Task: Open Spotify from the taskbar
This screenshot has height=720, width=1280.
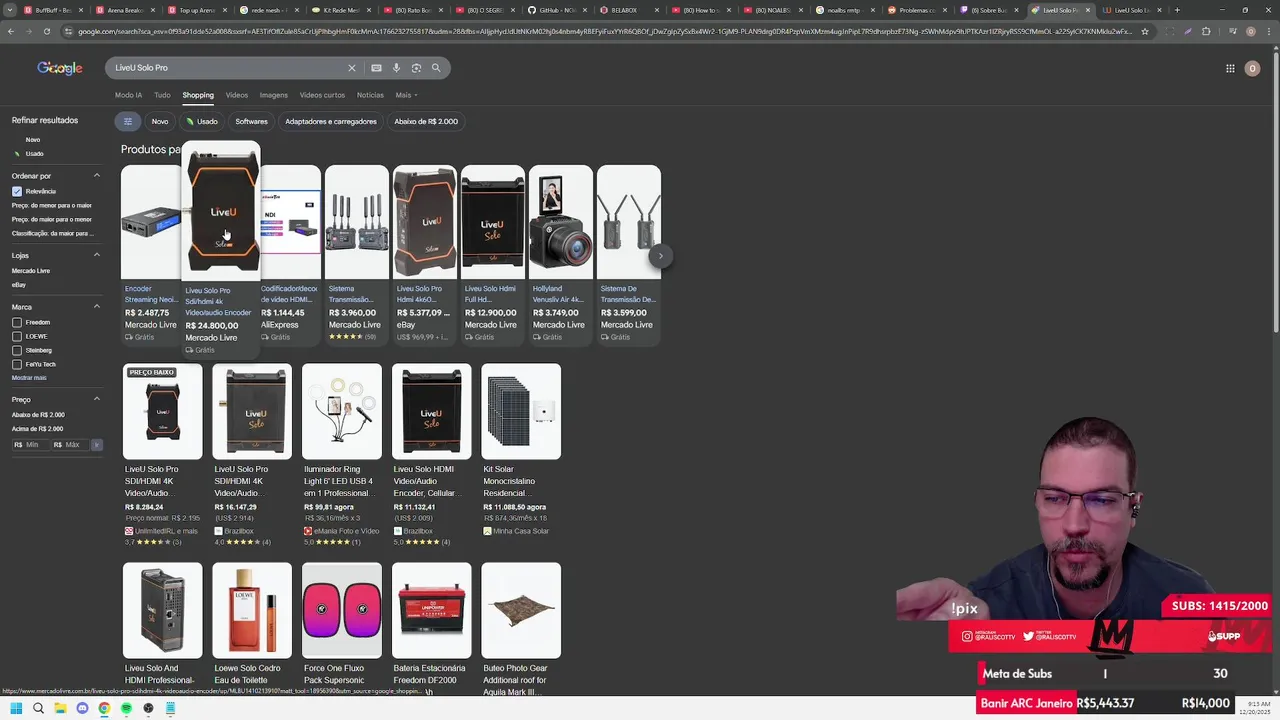Action: click(126, 708)
